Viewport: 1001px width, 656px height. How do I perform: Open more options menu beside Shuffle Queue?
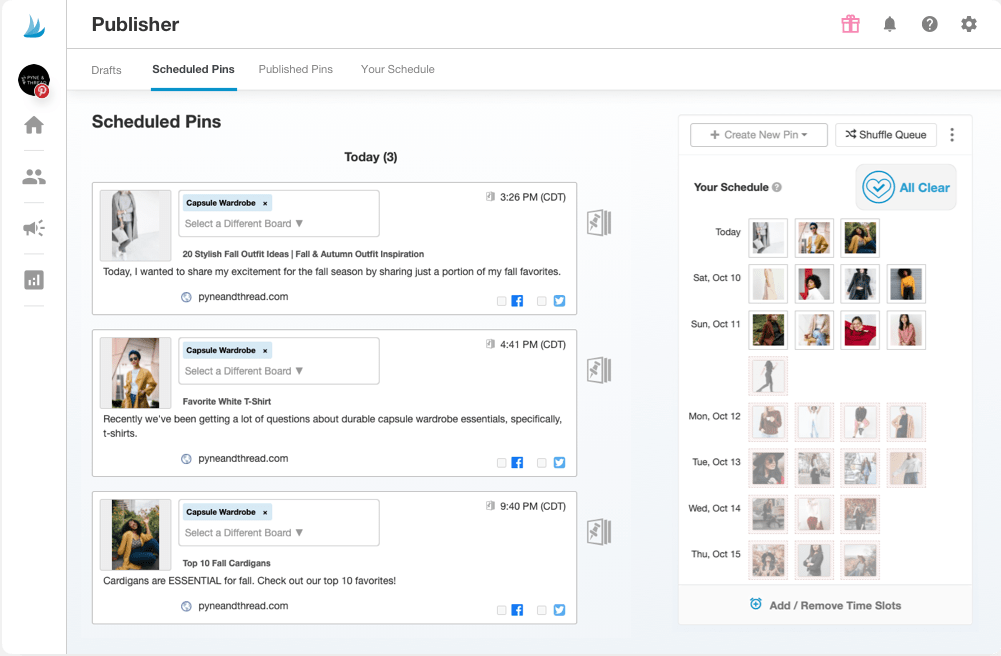952,135
